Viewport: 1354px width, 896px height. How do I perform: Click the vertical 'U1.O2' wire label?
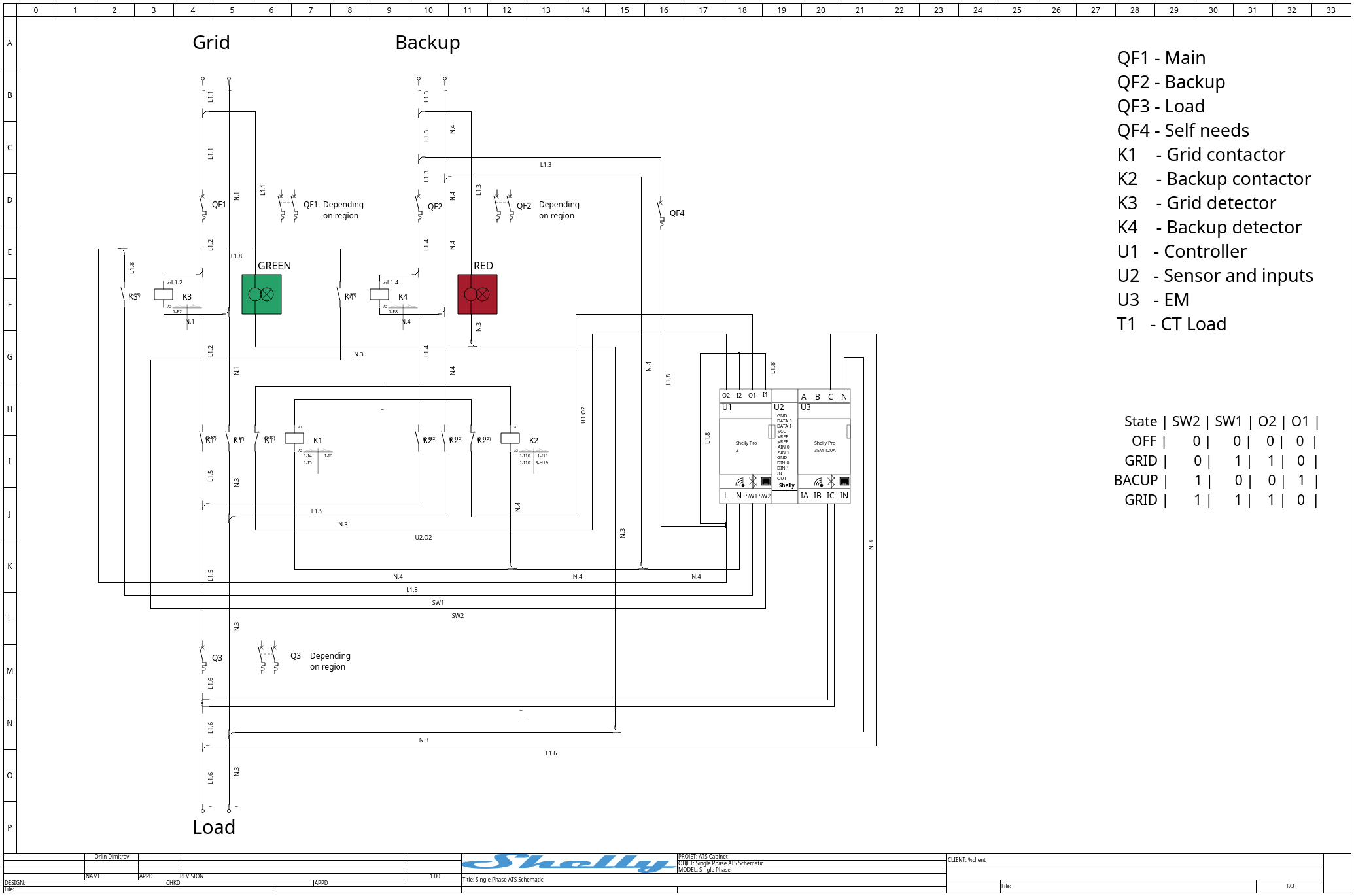click(x=583, y=415)
